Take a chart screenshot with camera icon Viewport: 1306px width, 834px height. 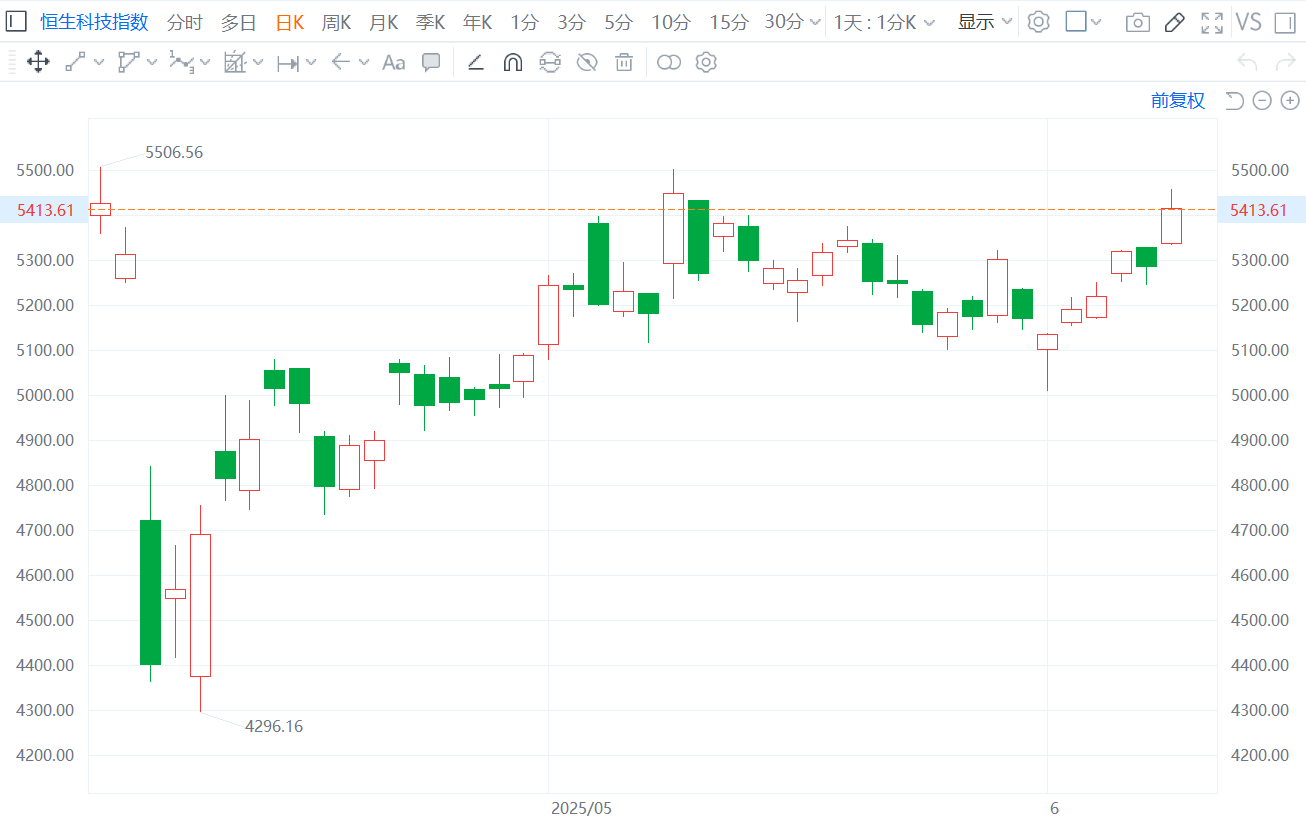coord(1137,22)
